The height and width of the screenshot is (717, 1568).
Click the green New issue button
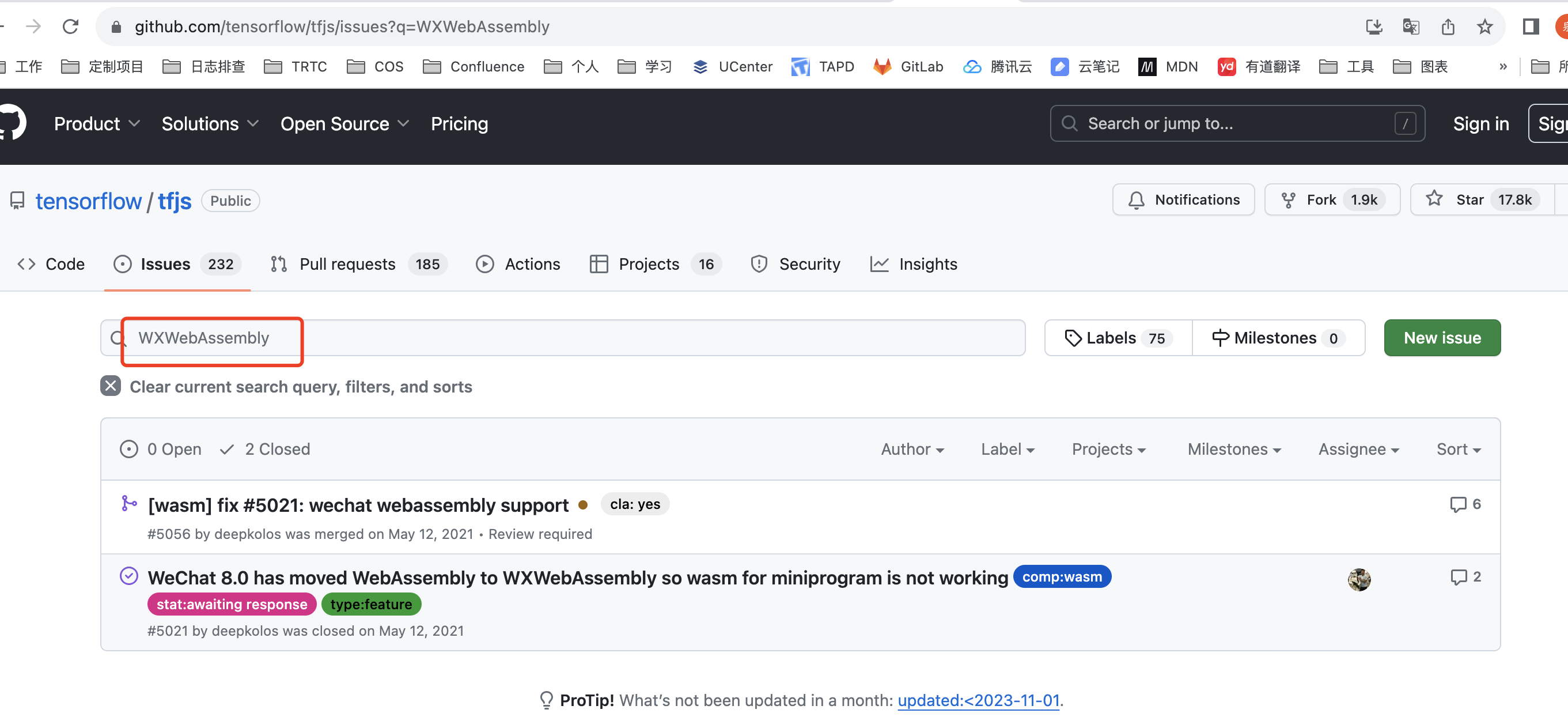1441,338
